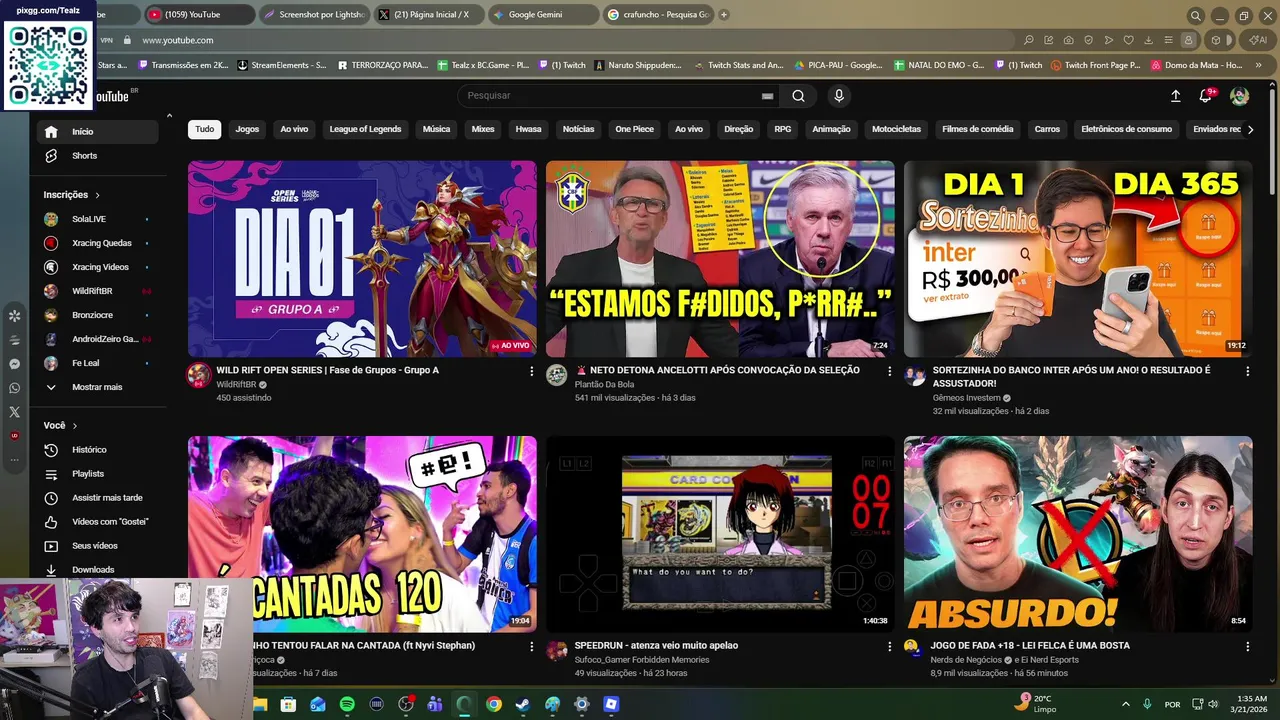Show hidden system tray icons
Viewport: 1280px width, 720px height.
coord(1125,704)
